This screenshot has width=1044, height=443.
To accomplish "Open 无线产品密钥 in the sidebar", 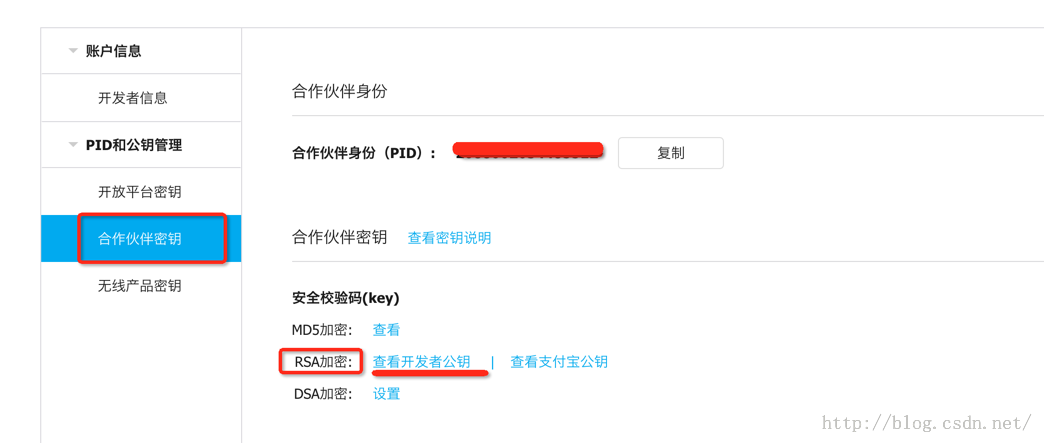I will pyautogui.click(x=139, y=286).
